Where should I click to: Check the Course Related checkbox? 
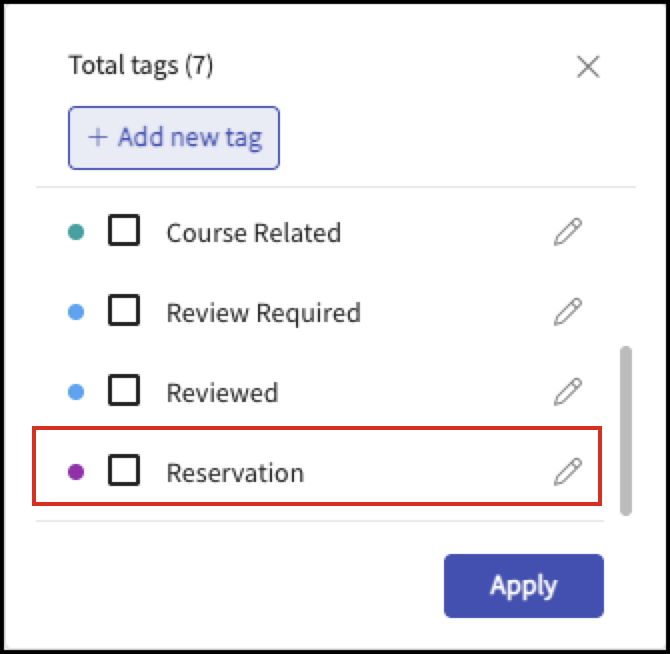[124, 230]
